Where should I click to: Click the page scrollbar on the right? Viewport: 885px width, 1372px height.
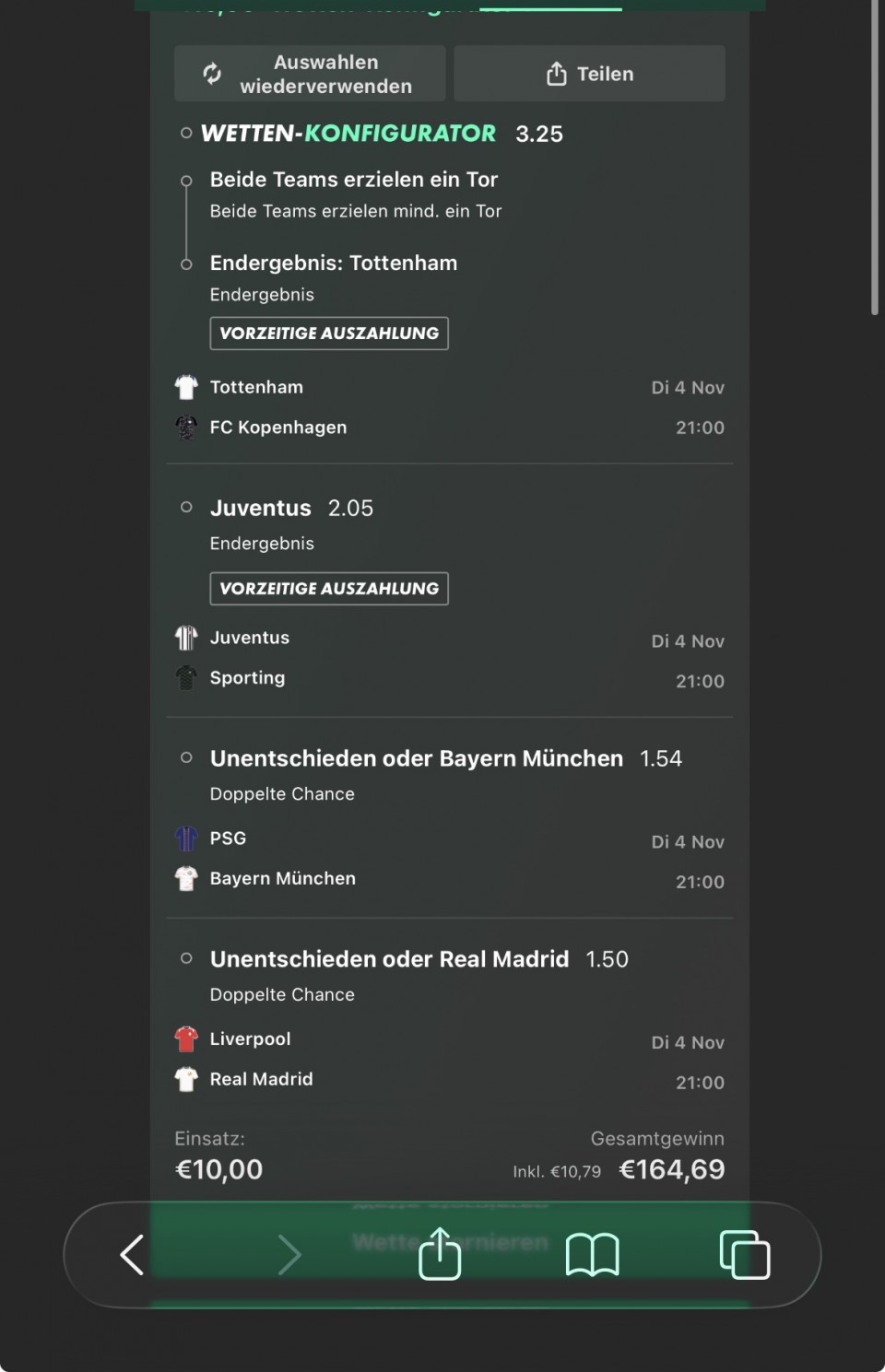pyautogui.click(x=875, y=157)
